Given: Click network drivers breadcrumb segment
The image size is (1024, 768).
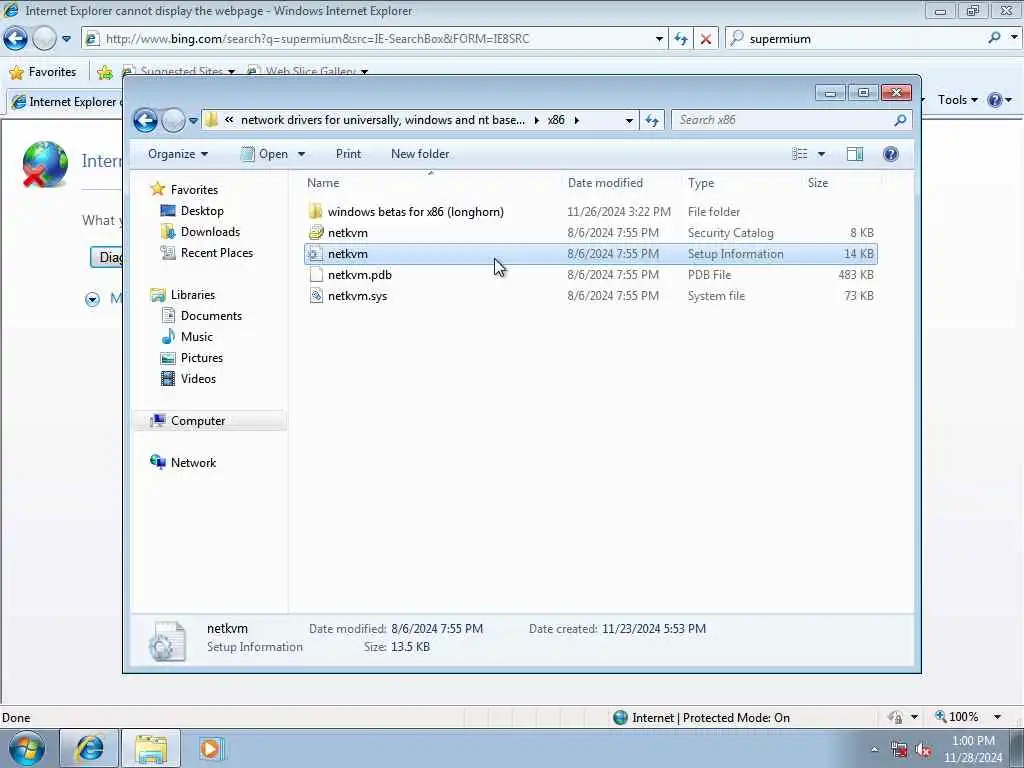Looking at the screenshot, I should pos(383,120).
